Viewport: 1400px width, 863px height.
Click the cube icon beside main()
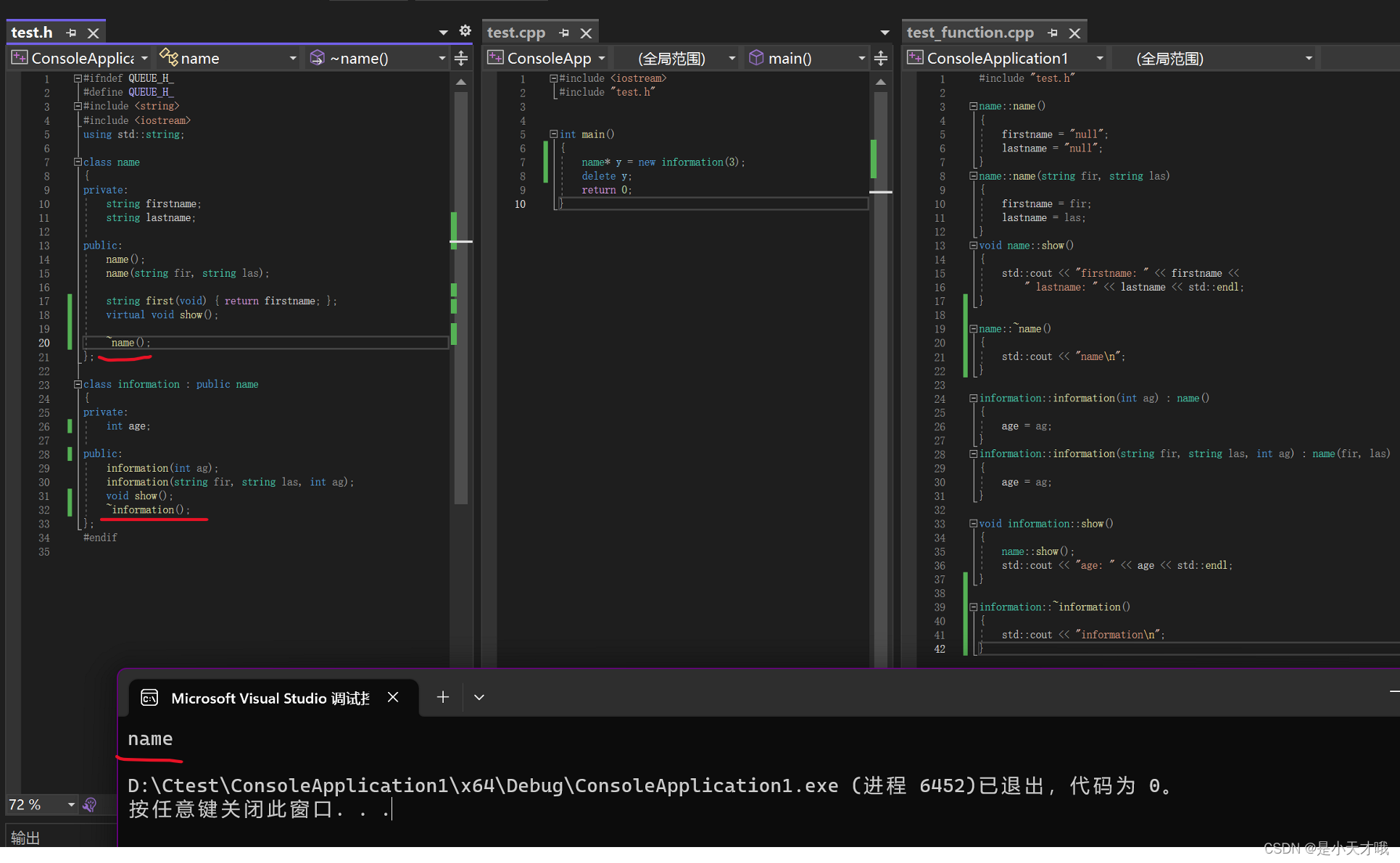(756, 57)
